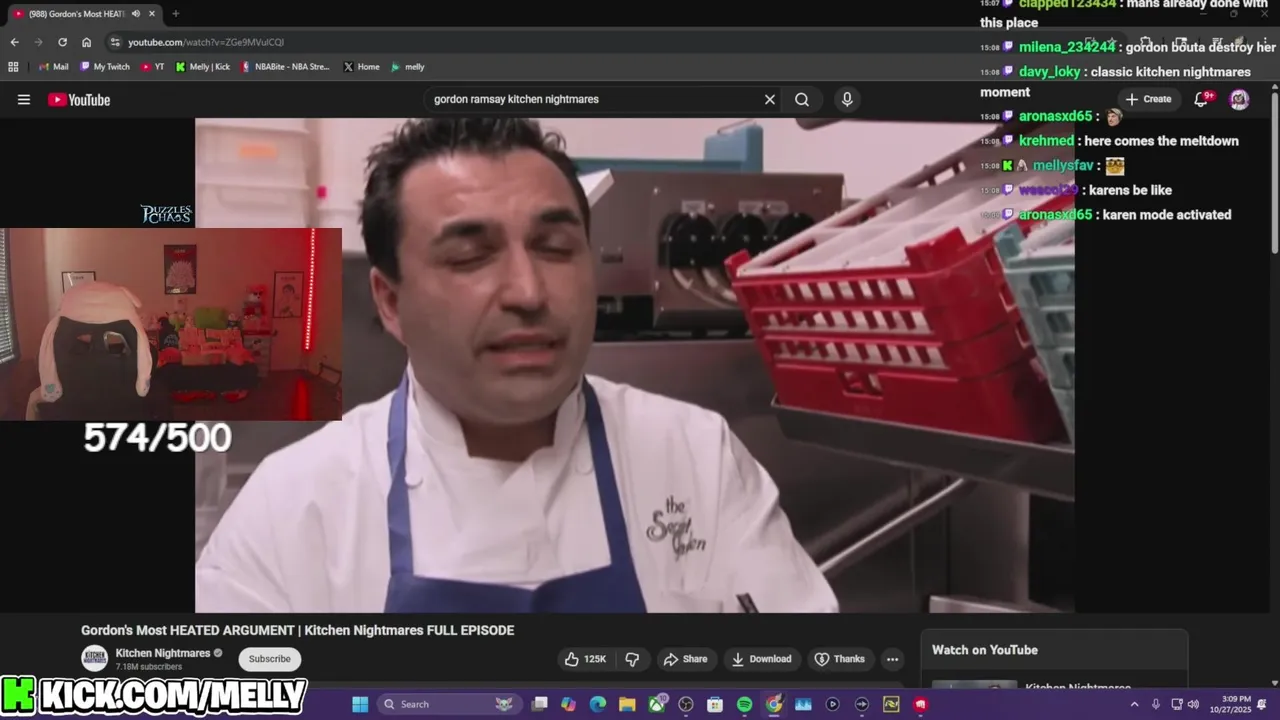Send Thanks to the creator
This screenshot has width=1280, height=720.
point(839,659)
